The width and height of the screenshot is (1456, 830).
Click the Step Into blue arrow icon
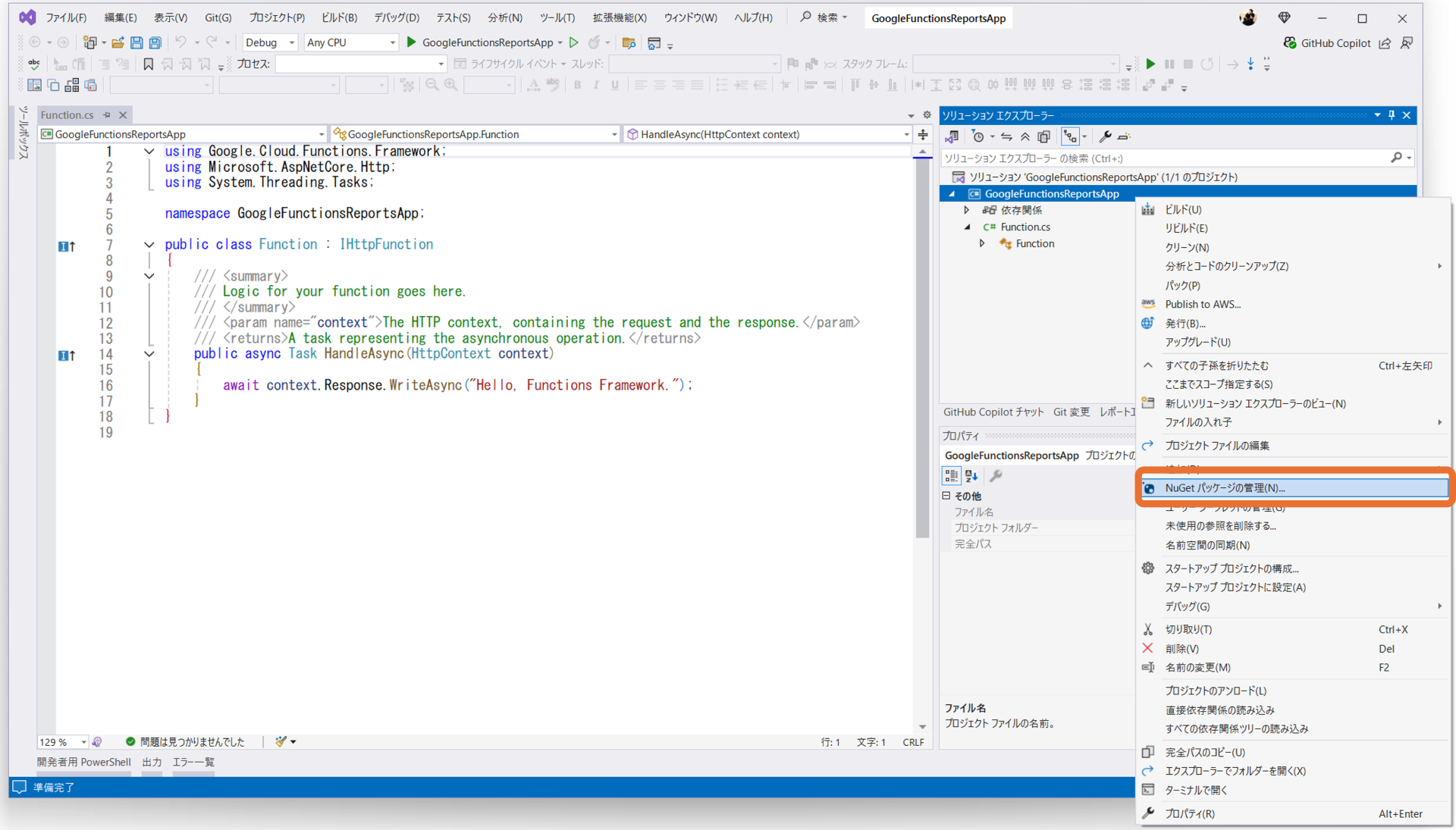(x=1250, y=64)
